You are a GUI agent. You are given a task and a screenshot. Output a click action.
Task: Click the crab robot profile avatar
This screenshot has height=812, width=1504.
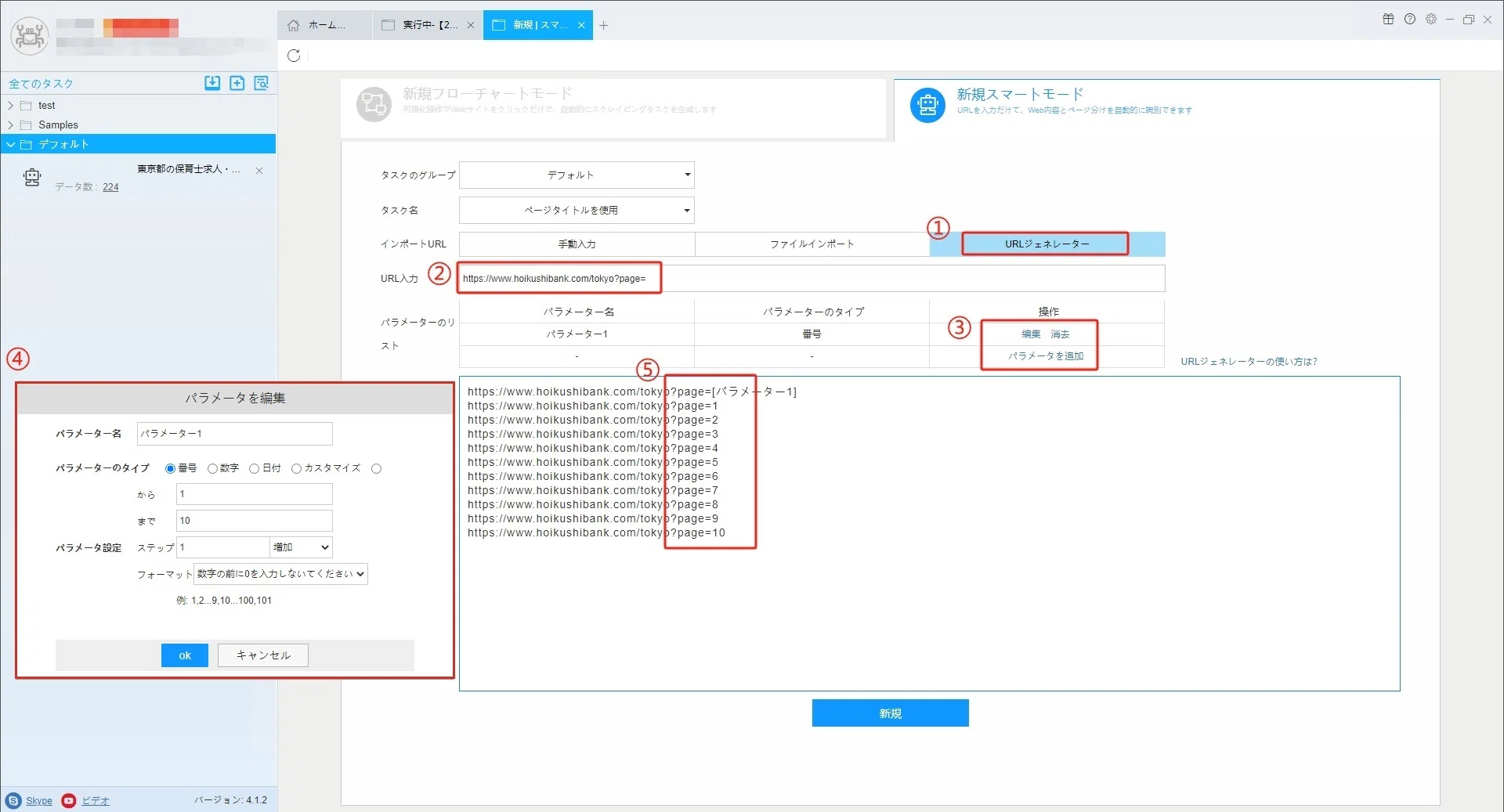(x=30, y=36)
